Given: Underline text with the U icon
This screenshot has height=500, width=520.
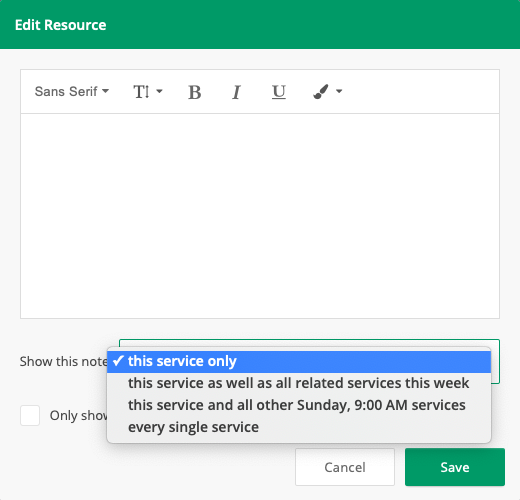Looking at the screenshot, I should coord(279,92).
